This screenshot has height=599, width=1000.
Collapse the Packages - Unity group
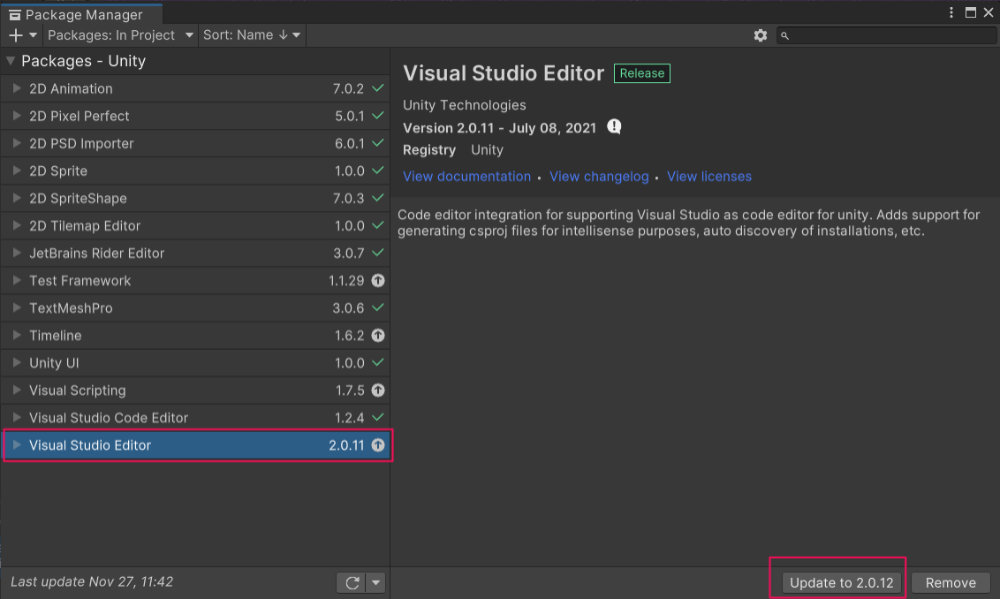[10, 61]
